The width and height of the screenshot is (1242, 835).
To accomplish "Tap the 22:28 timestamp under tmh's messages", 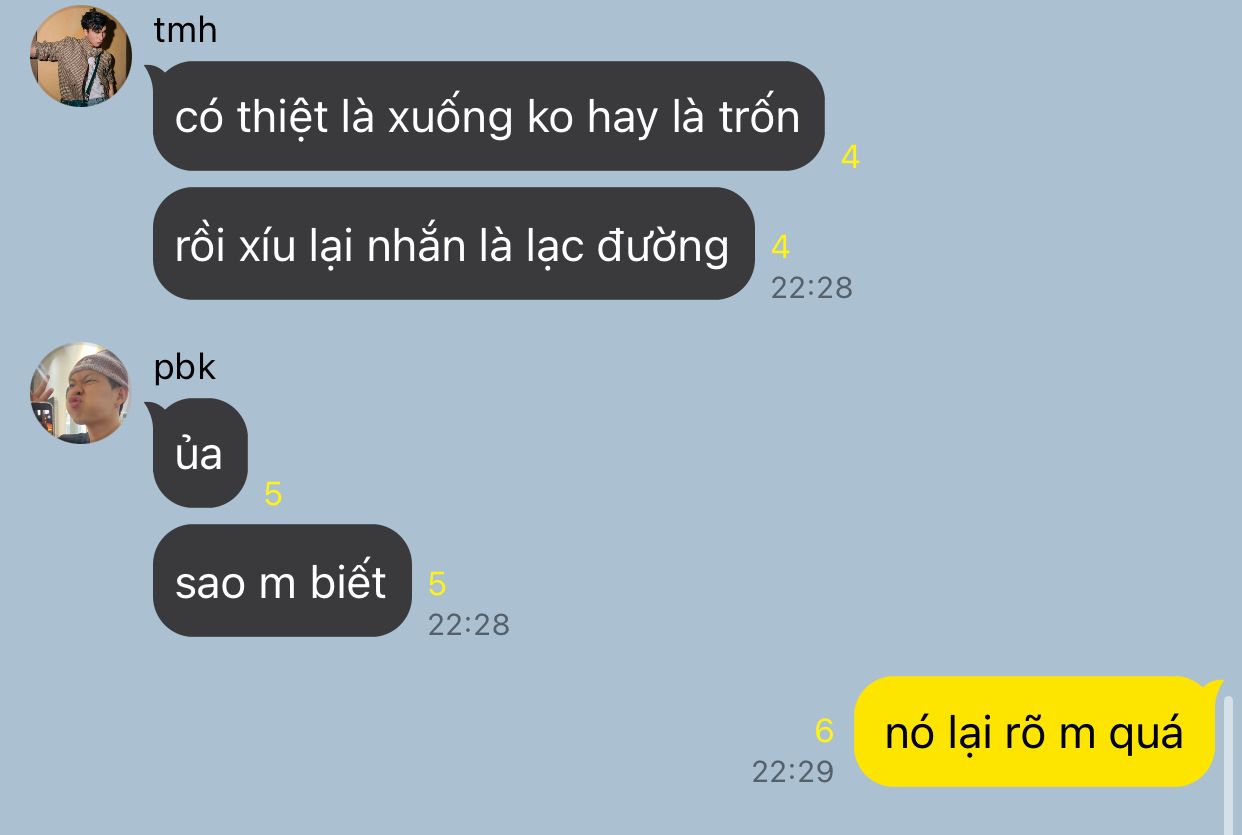I will (x=811, y=288).
